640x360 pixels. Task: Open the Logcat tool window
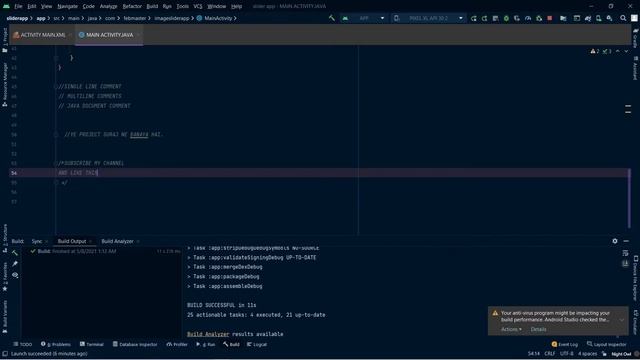tap(257, 344)
